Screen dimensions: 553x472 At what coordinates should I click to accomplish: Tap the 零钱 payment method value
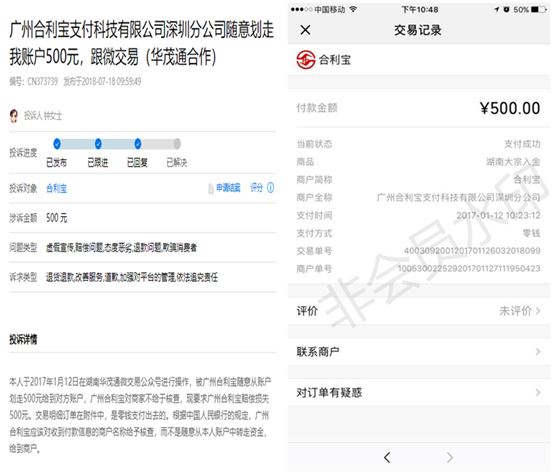point(531,233)
